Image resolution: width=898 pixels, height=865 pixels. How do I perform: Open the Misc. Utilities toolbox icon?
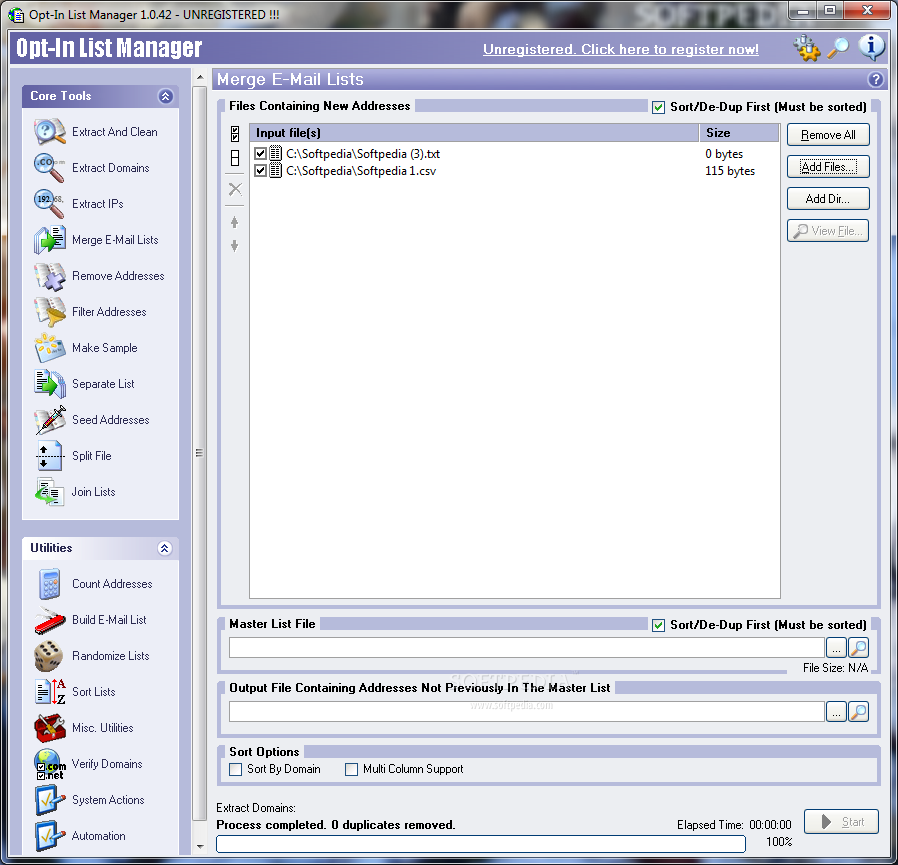[x=50, y=728]
